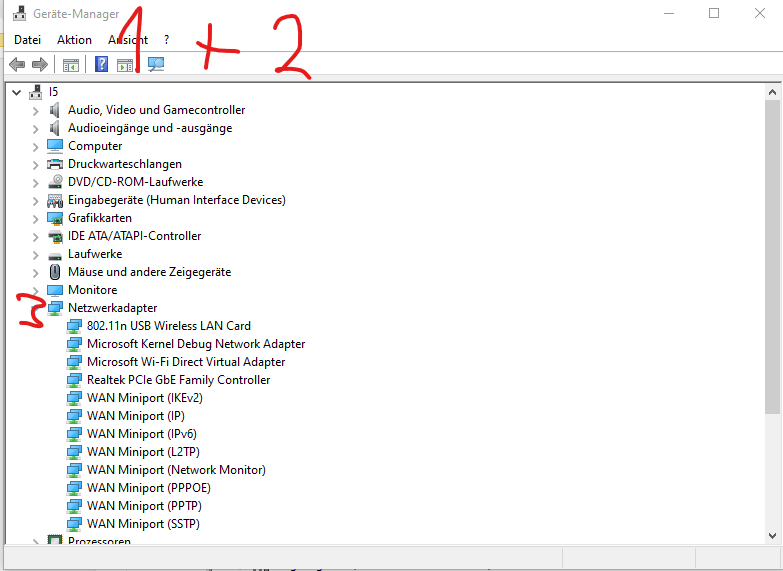The width and height of the screenshot is (783, 571).
Task: Expand the IDE ATA/ATAPI-Controller node
Action: point(35,237)
